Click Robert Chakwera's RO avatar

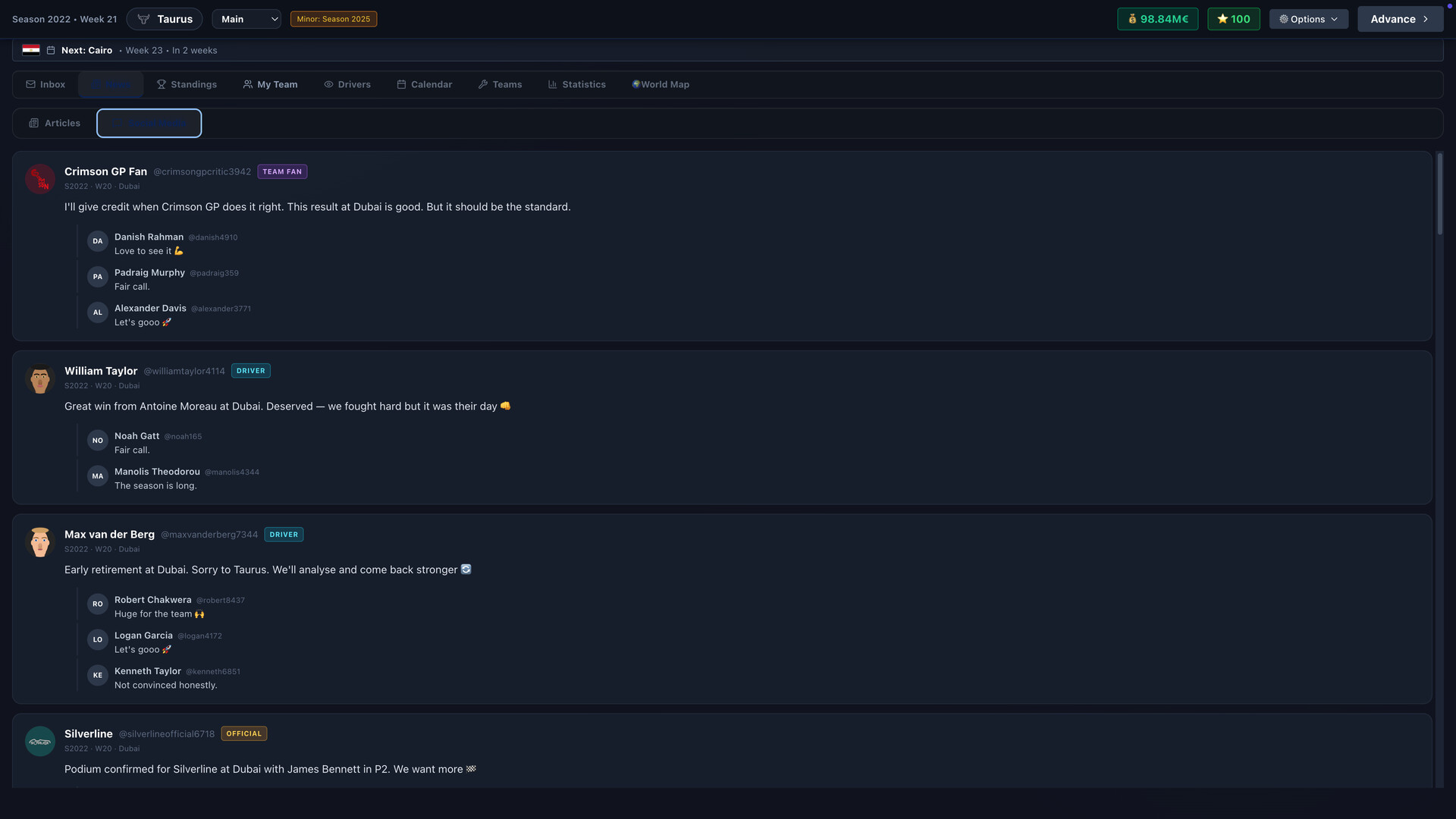coord(98,604)
